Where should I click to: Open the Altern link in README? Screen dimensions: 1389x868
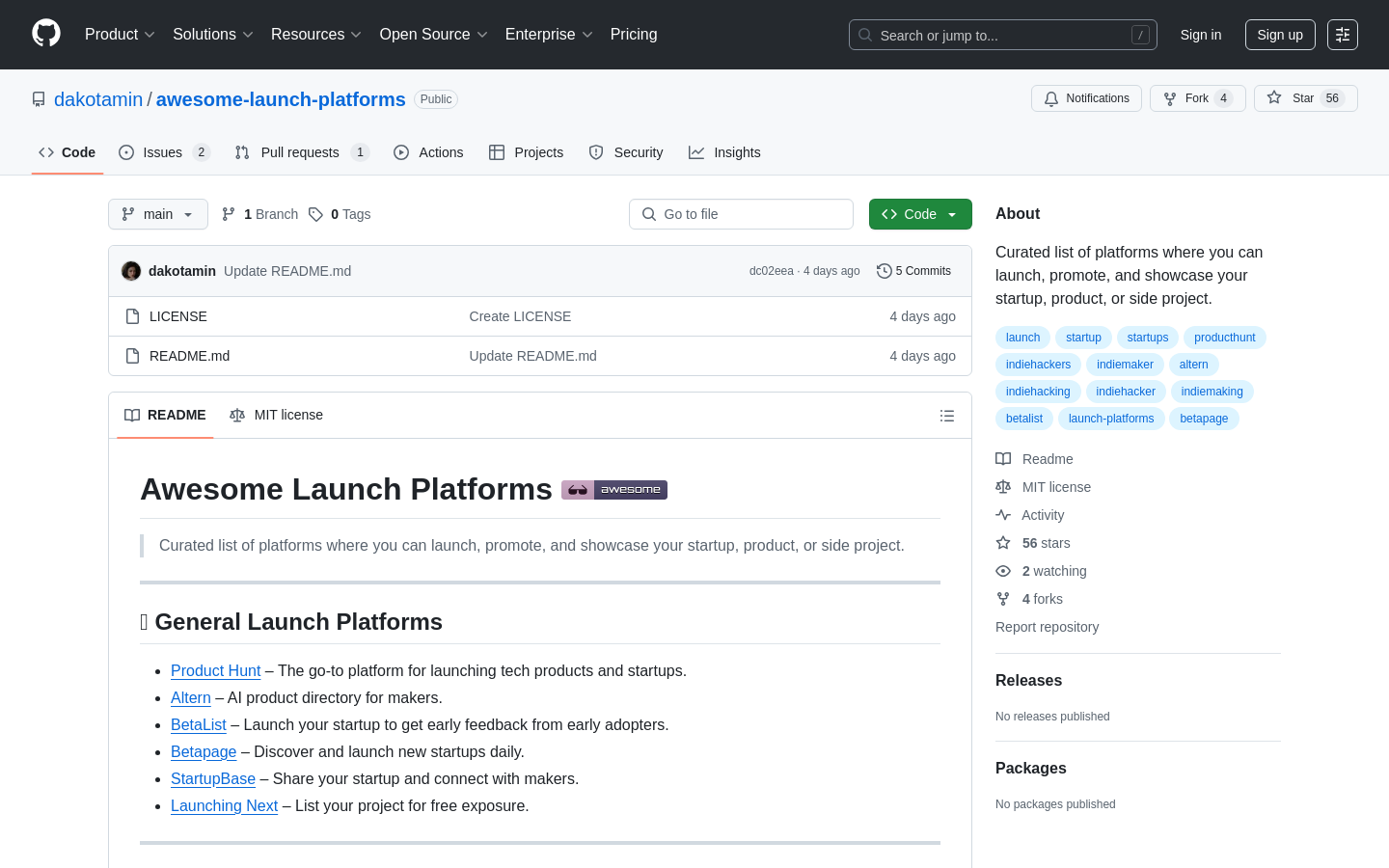click(x=190, y=697)
